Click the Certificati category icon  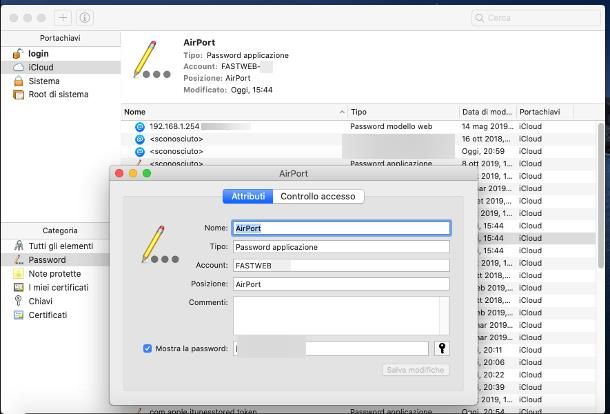(x=18, y=315)
